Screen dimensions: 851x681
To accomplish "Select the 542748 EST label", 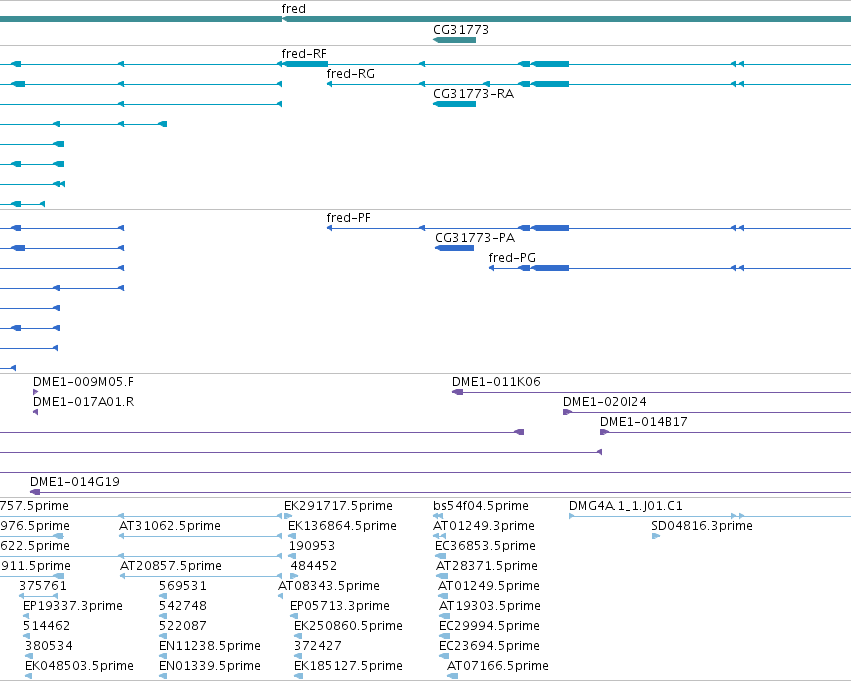I will click(183, 606).
